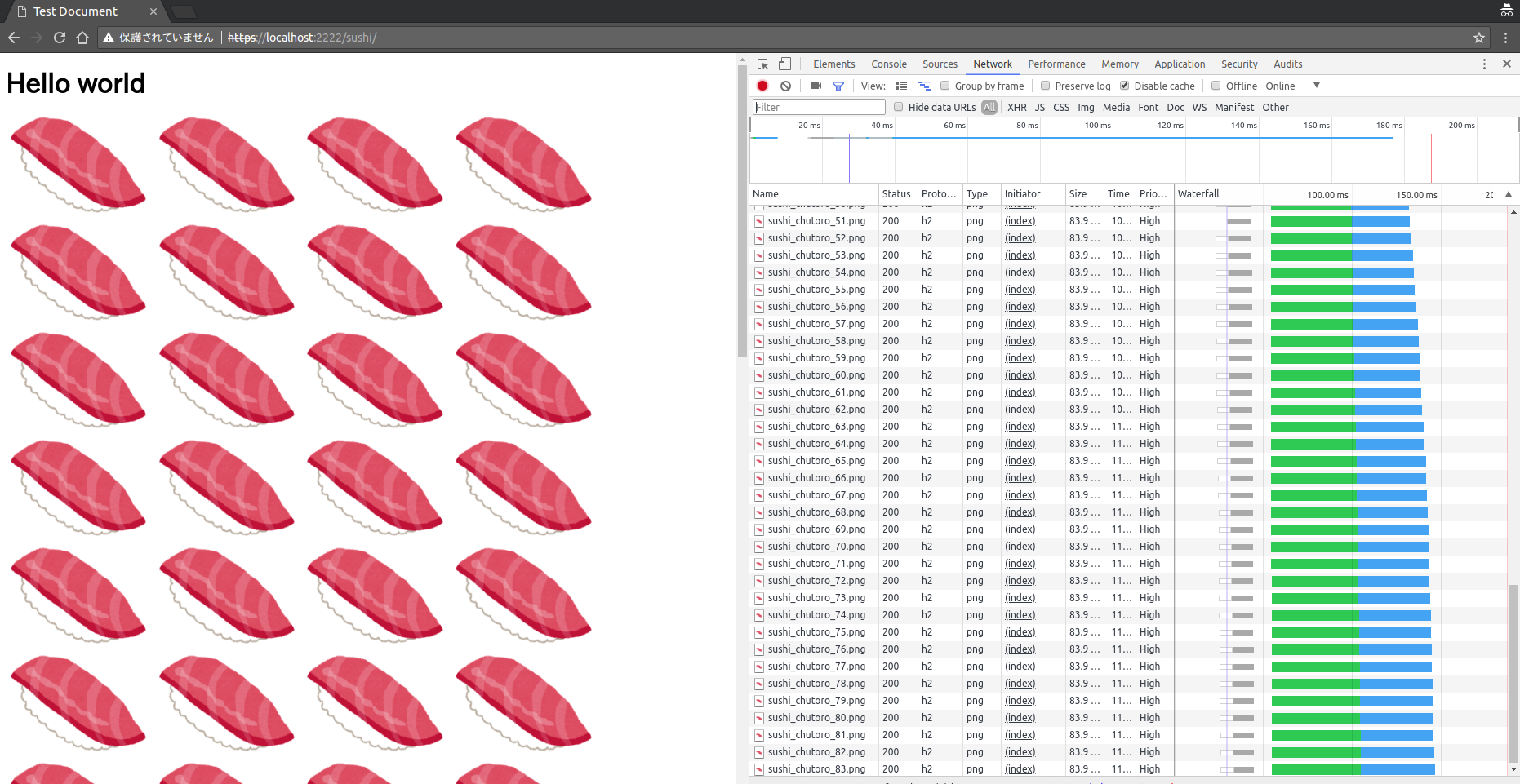Click the browser forward arrow
Screen dimensions: 1520x784
coord(37,38)
